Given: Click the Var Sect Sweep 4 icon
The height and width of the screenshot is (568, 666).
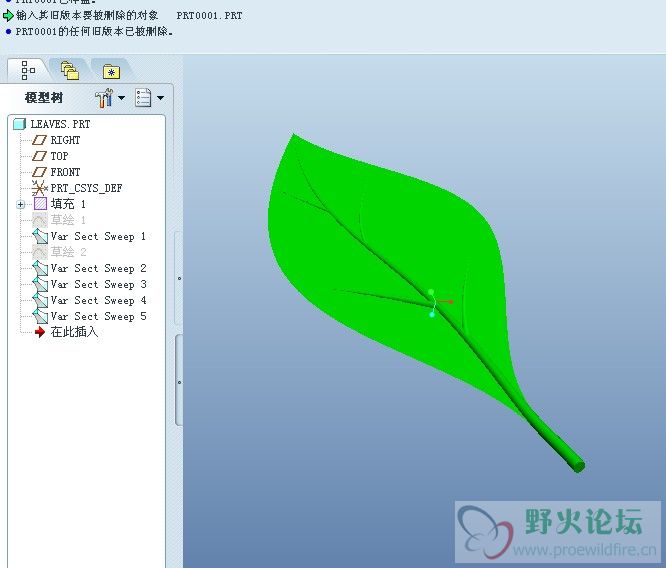Looking at the screenshot, I should (x=40, y=300).
